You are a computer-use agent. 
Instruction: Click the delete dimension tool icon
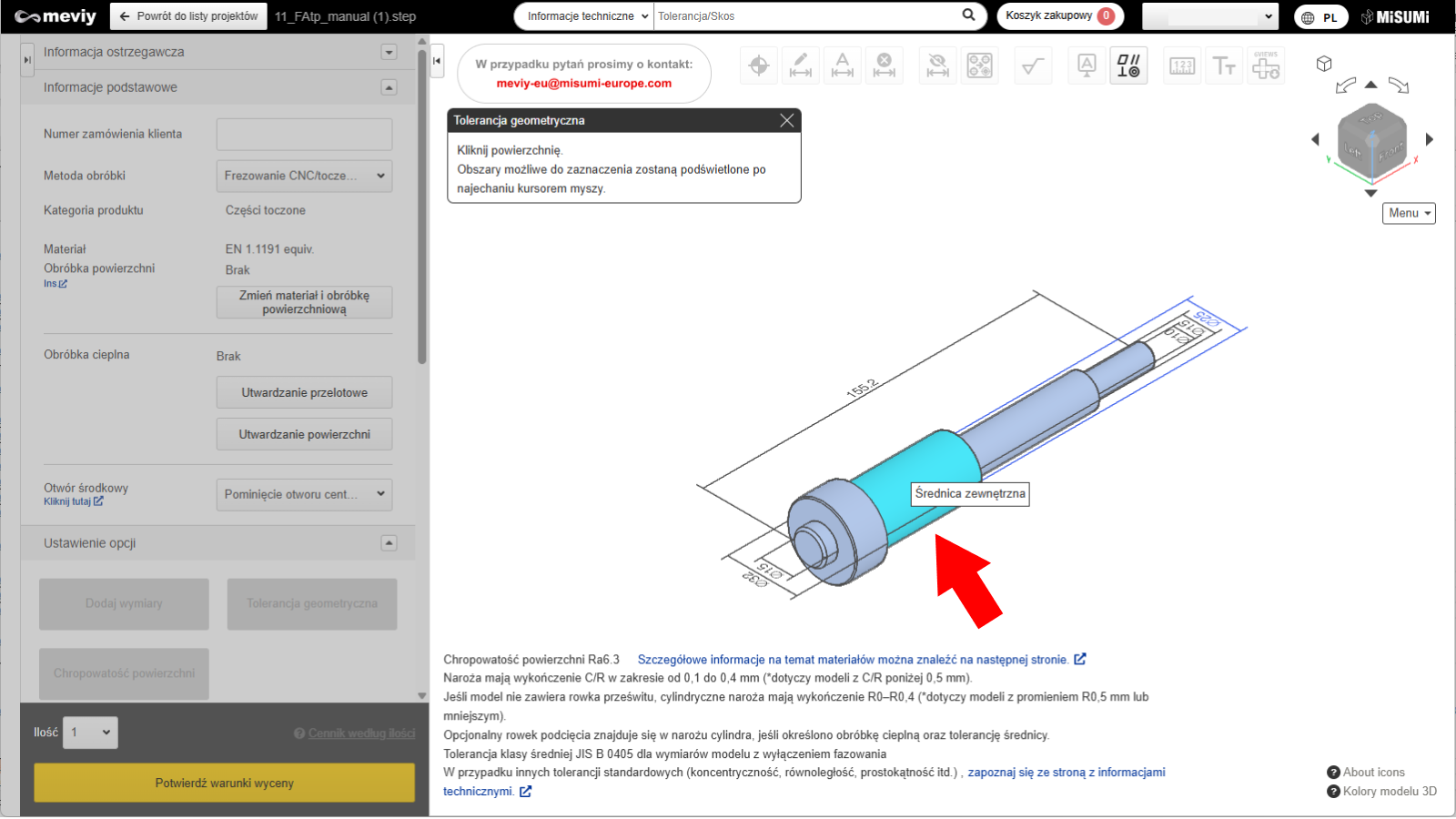pos(885,66)
